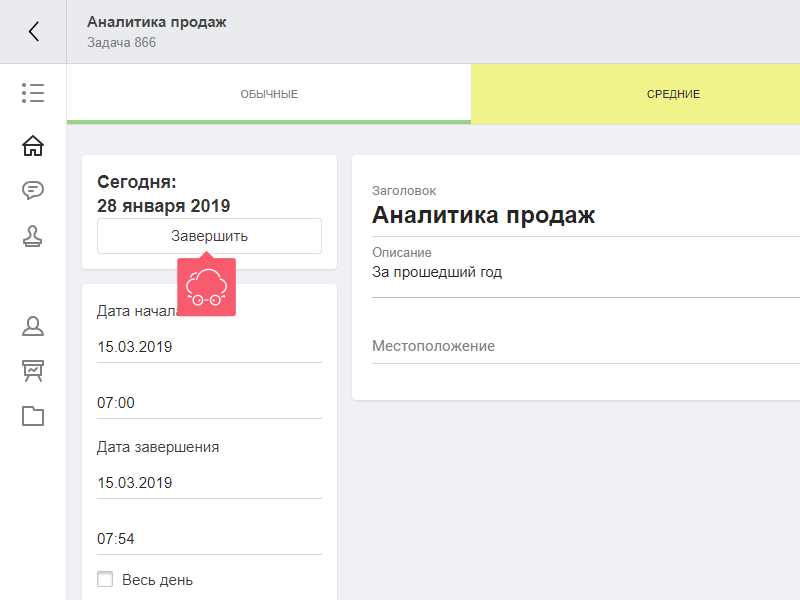Switch to the СРЕДНИЕ tab
The height and width of the screenshot is (600, 800).
635,94
